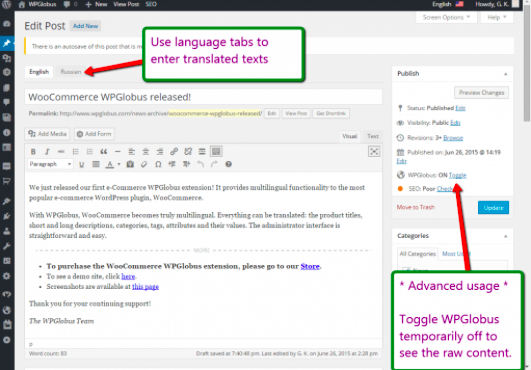Image resolution: width=531 pixels, height=370 pixels.
Task: Click the Get Shortlink button
Action: [331, 113]
